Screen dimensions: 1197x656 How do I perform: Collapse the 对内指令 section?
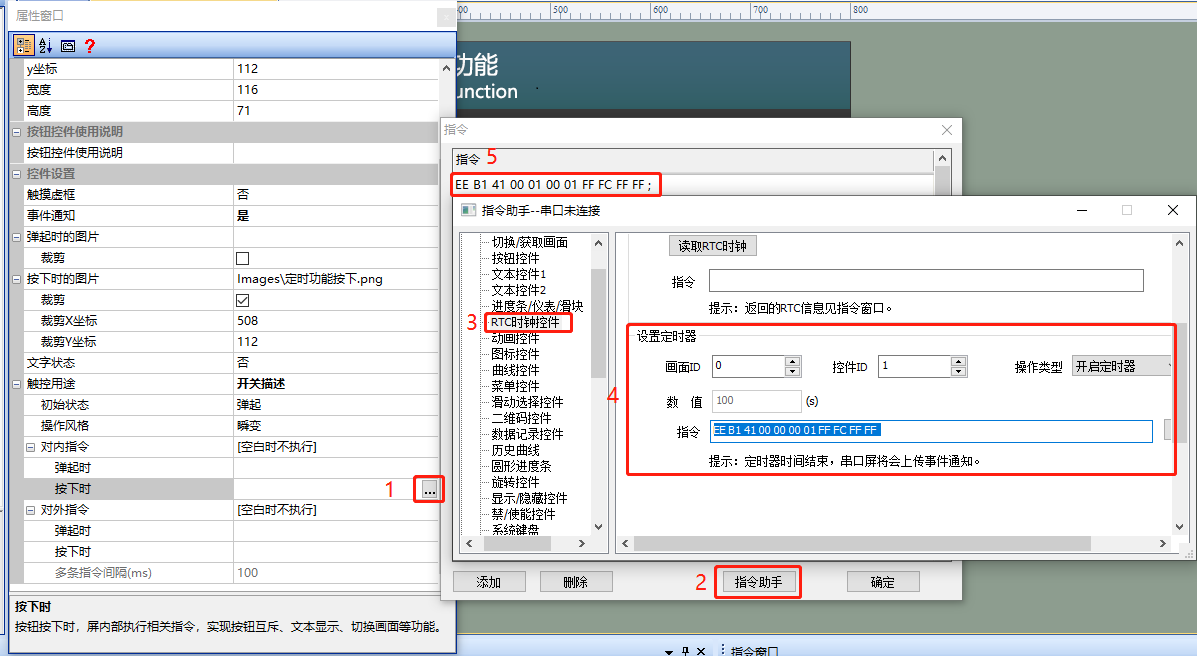click(x=30, y=447)
